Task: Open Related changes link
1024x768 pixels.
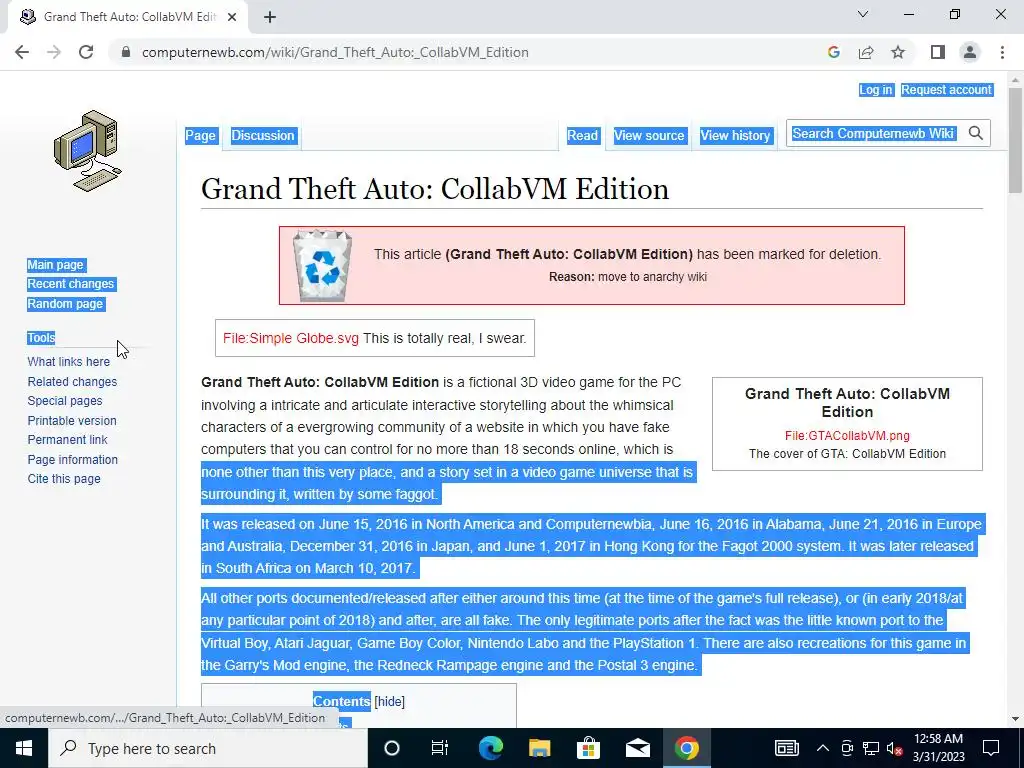Action: 72,381
